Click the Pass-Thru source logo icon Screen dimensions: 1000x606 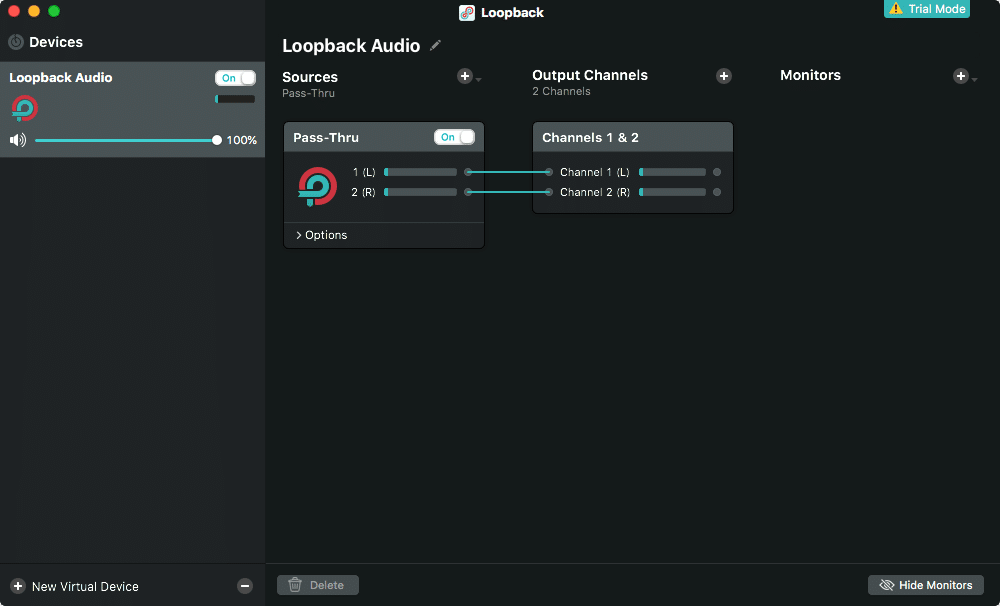click(x=317, y=186)
